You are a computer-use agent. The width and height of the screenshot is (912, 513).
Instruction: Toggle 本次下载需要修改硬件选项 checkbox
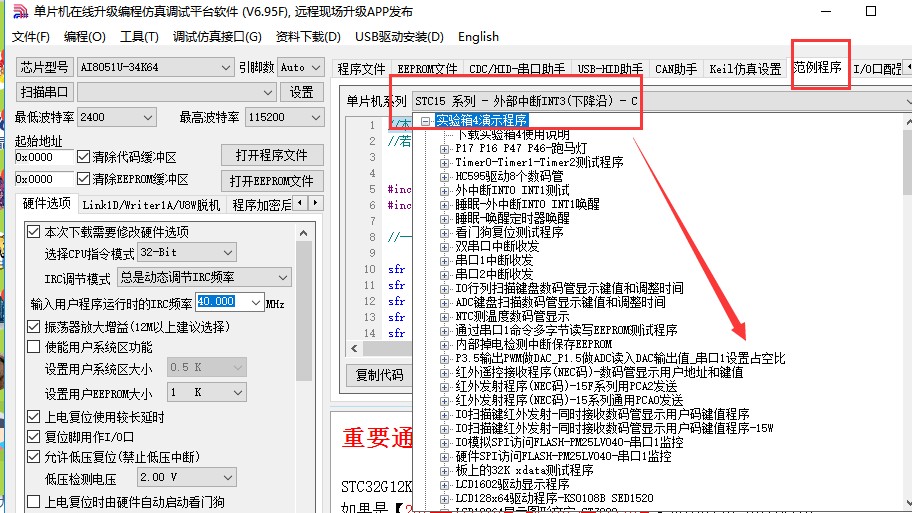33,232
